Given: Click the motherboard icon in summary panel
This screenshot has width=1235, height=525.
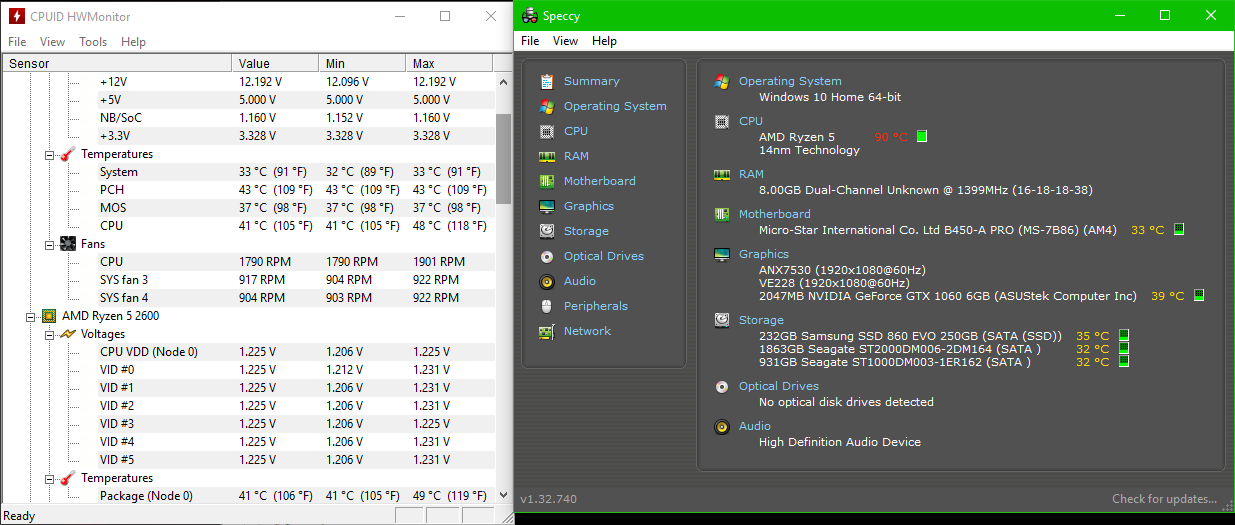Looking at the screenshot, I should point(722,214).
